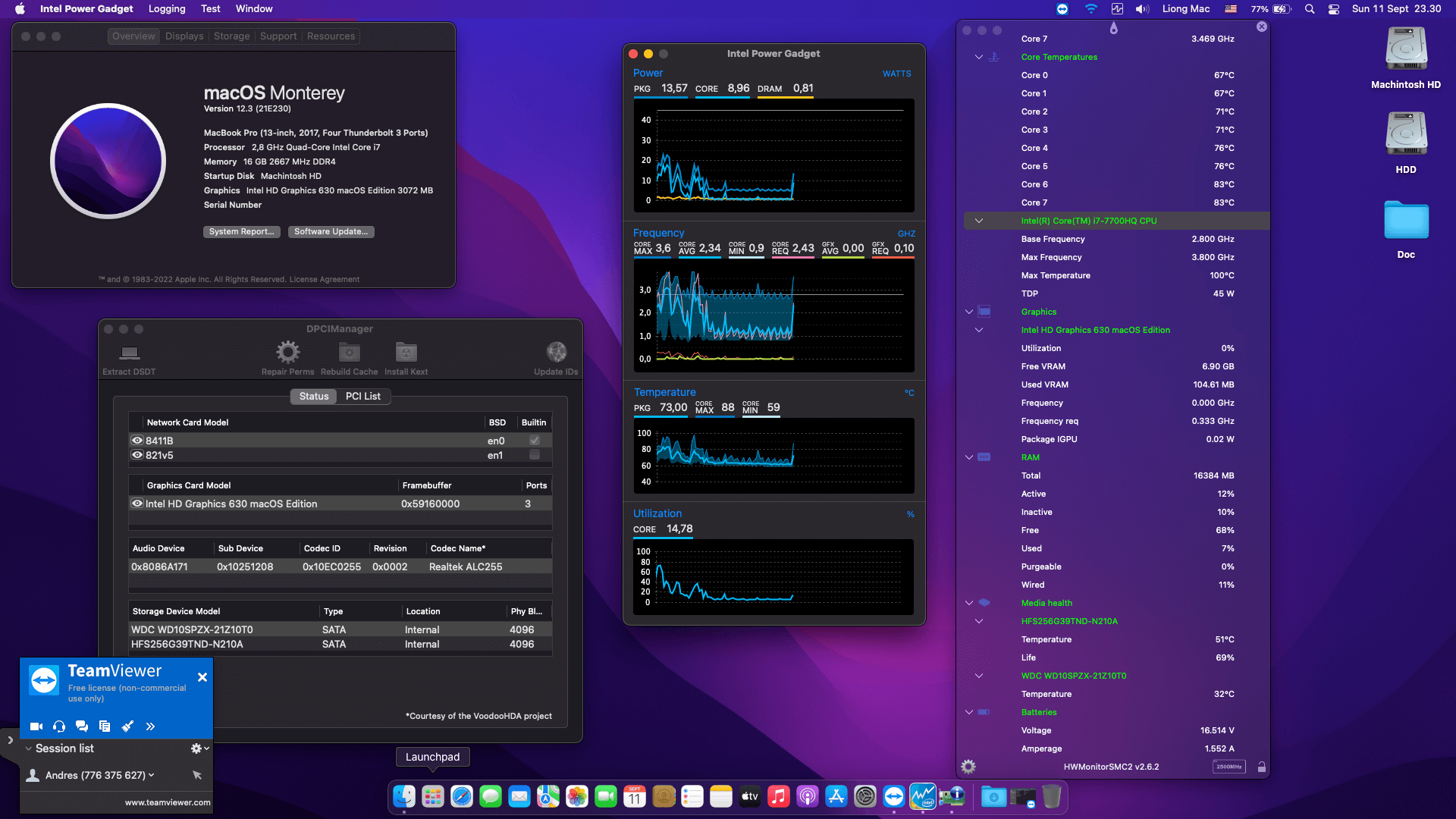This screenshot has width=1456, height=819.
Task: Open the HDD desktop drive icon
Action: [1406, 134]
